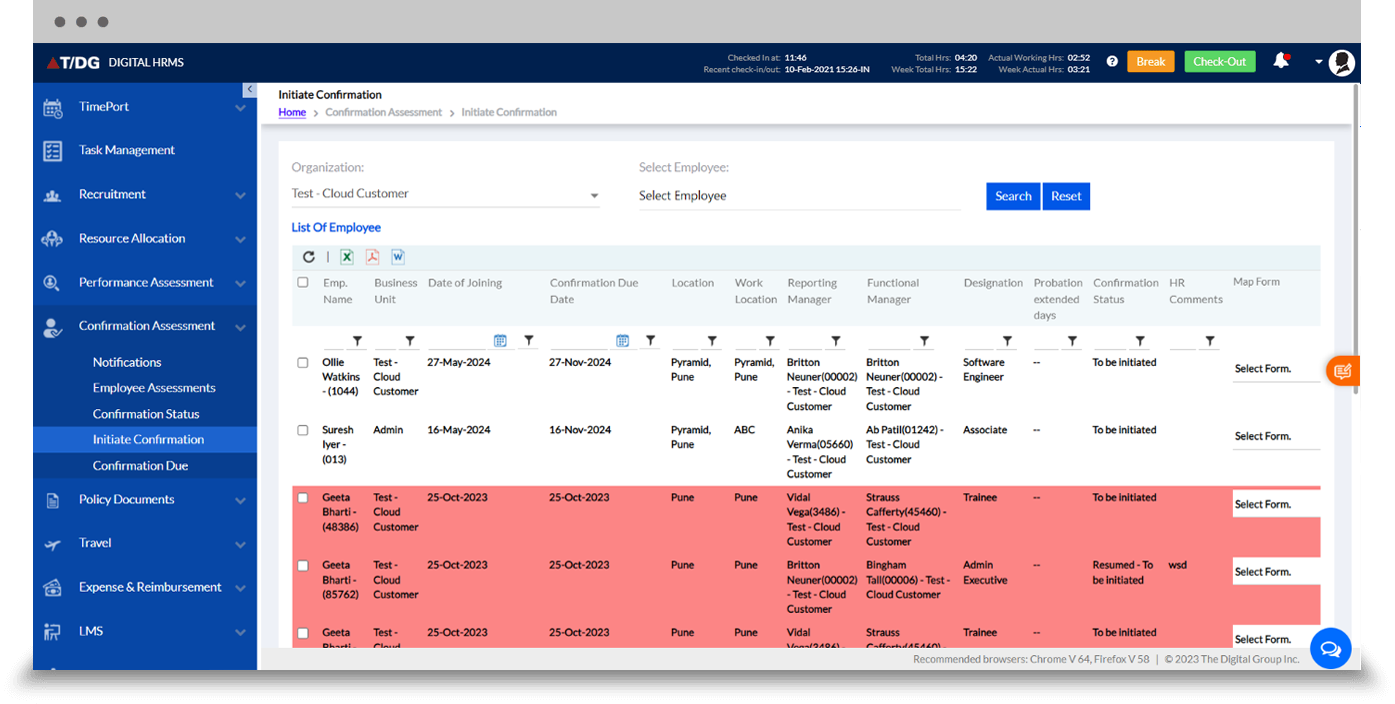Click the Search button
1395x704 pixels.
(x=1013, y=196)
